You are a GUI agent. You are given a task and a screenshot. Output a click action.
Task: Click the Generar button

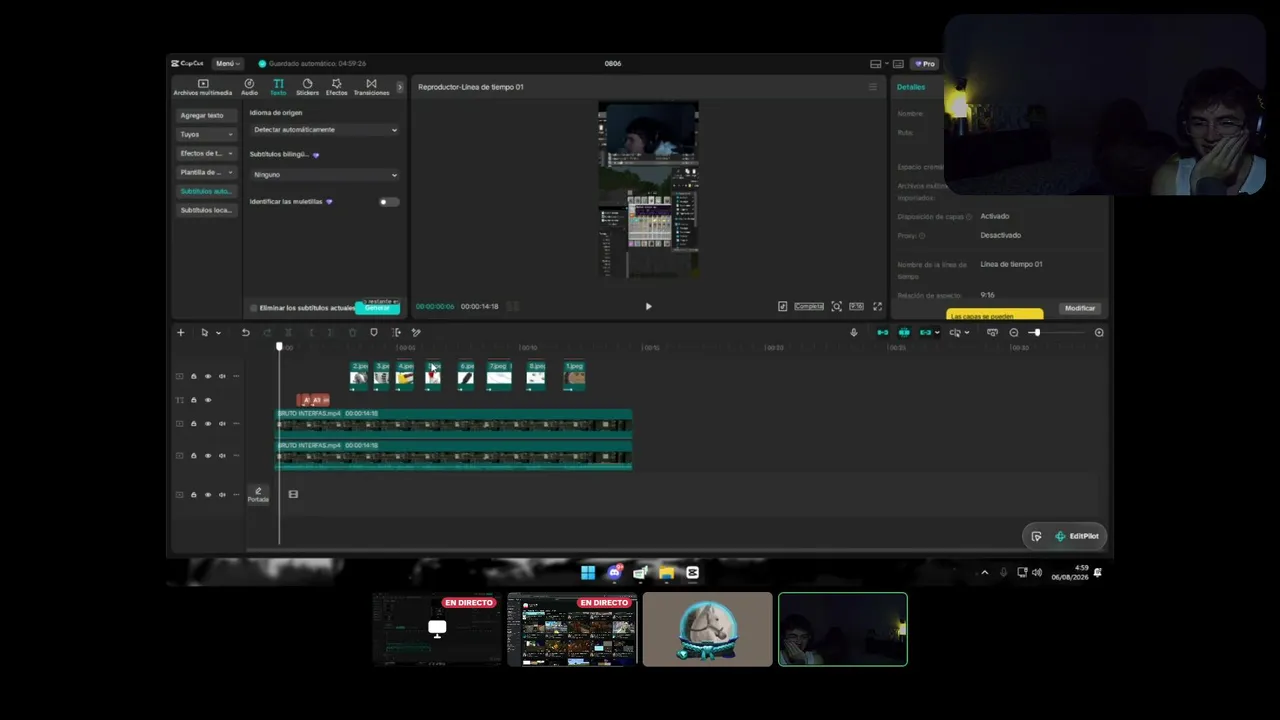click(x=377, y=308)
